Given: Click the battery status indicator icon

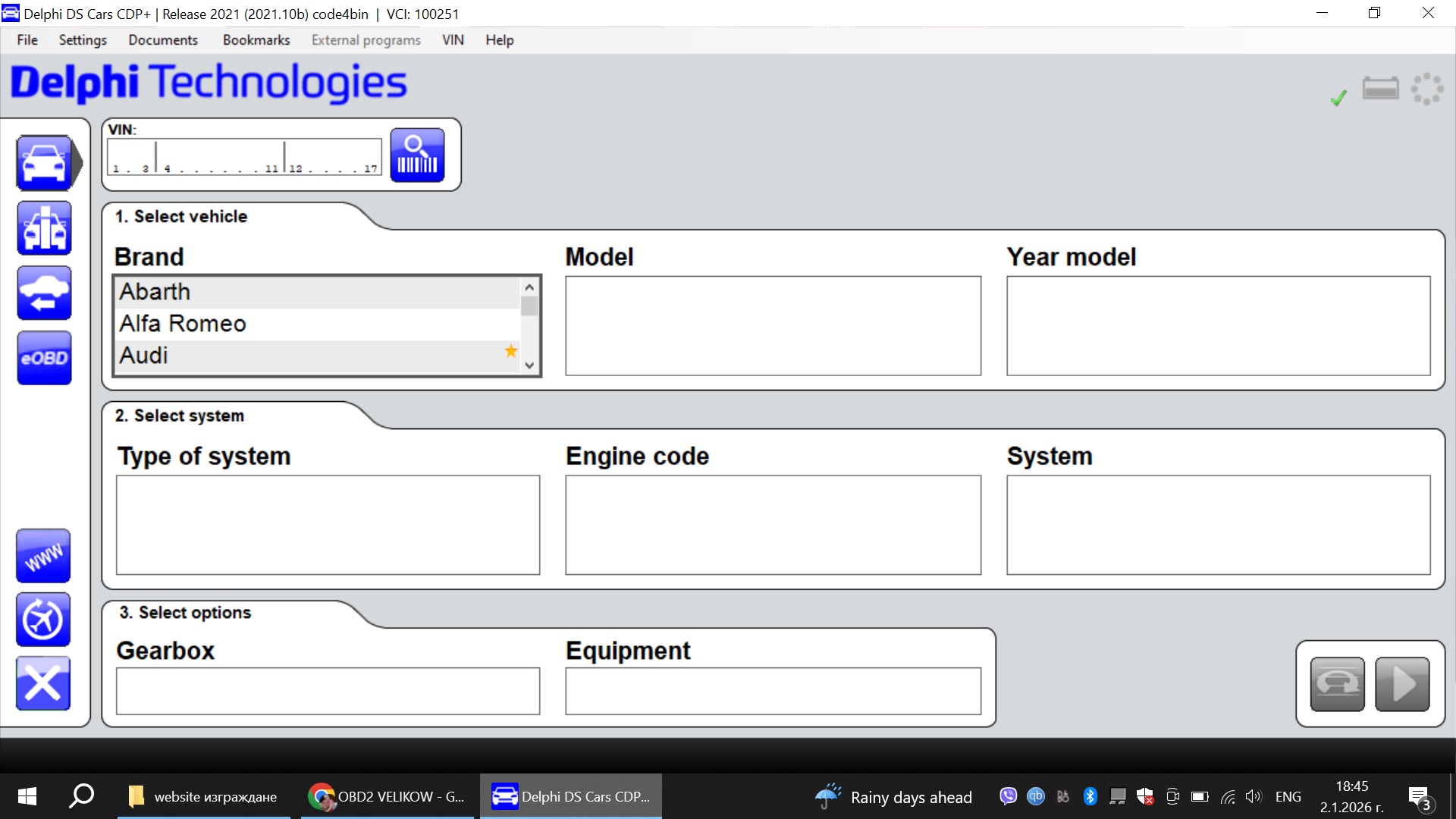Looking at the screenshot, I should coord(1382,88).
